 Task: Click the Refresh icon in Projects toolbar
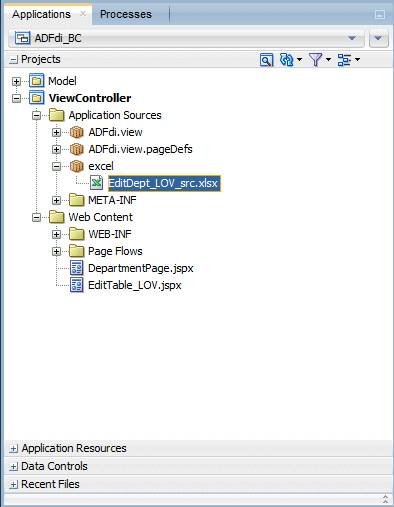(286, 60)
